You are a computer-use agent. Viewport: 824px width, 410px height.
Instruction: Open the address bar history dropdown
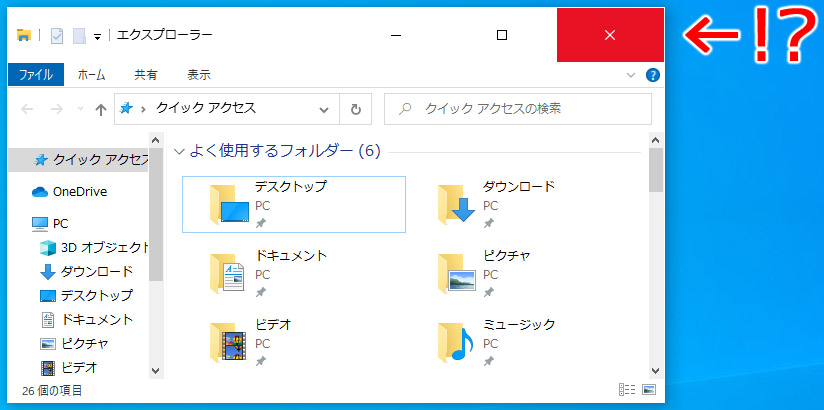click(325, 109)
